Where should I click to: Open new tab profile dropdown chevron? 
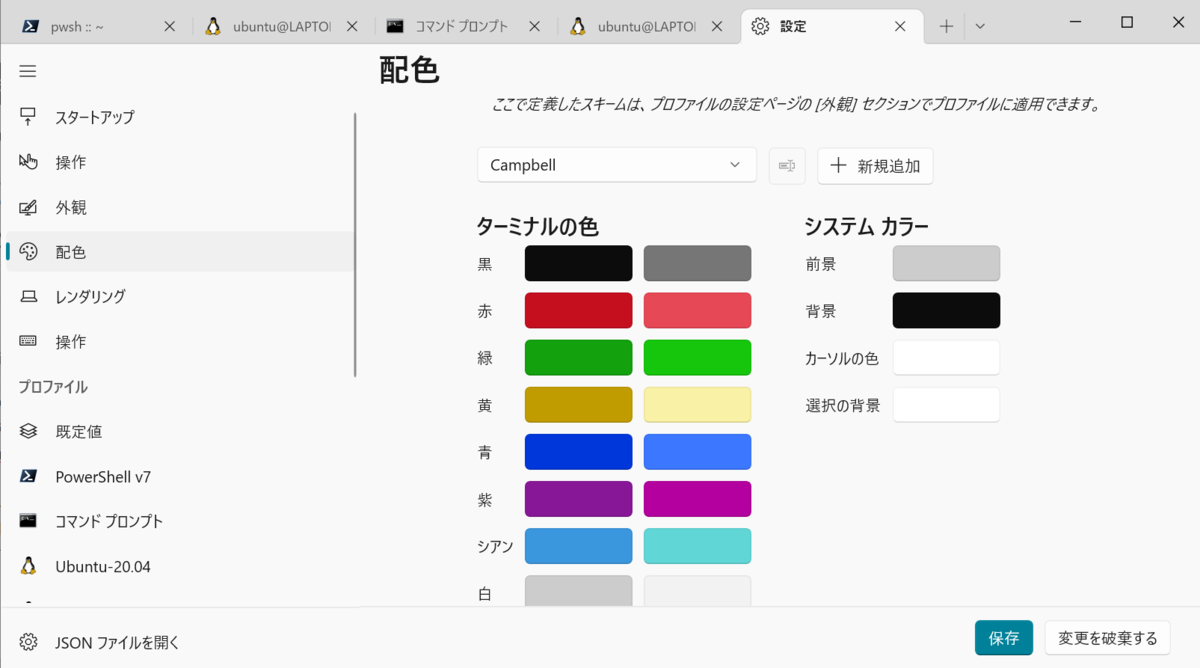point(980,27)
